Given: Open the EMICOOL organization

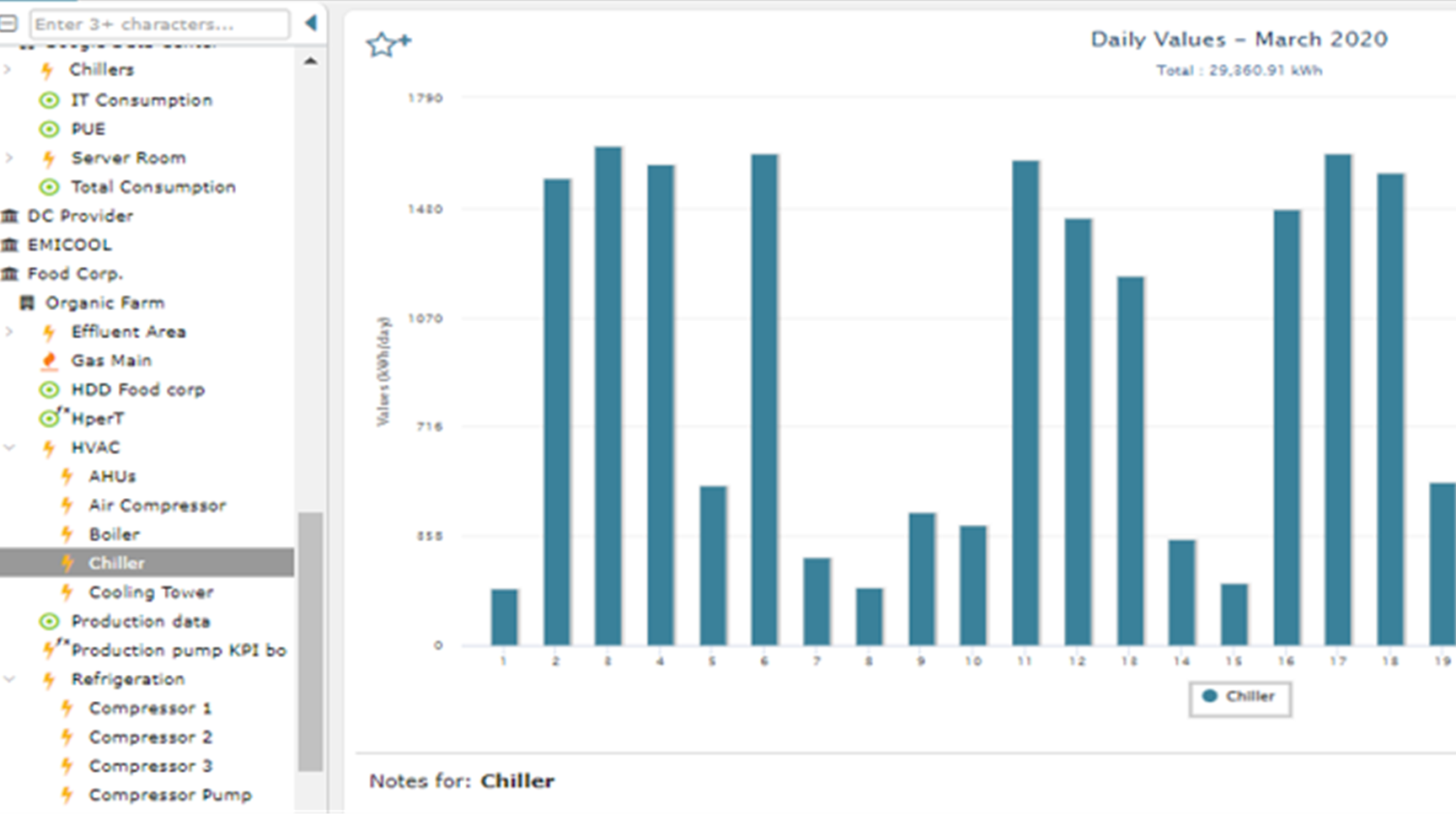Looking at the screenshot, I should tap(69, 244).
